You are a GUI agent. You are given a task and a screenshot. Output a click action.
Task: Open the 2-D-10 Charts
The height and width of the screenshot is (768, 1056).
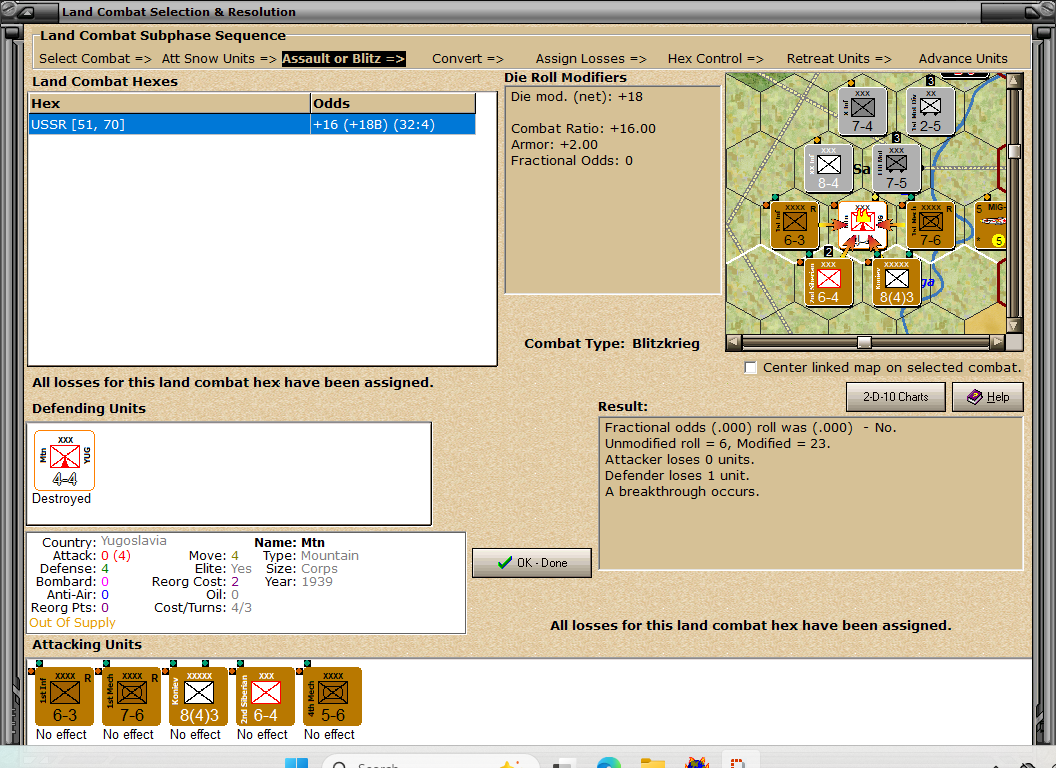click(x=896, y=397)
